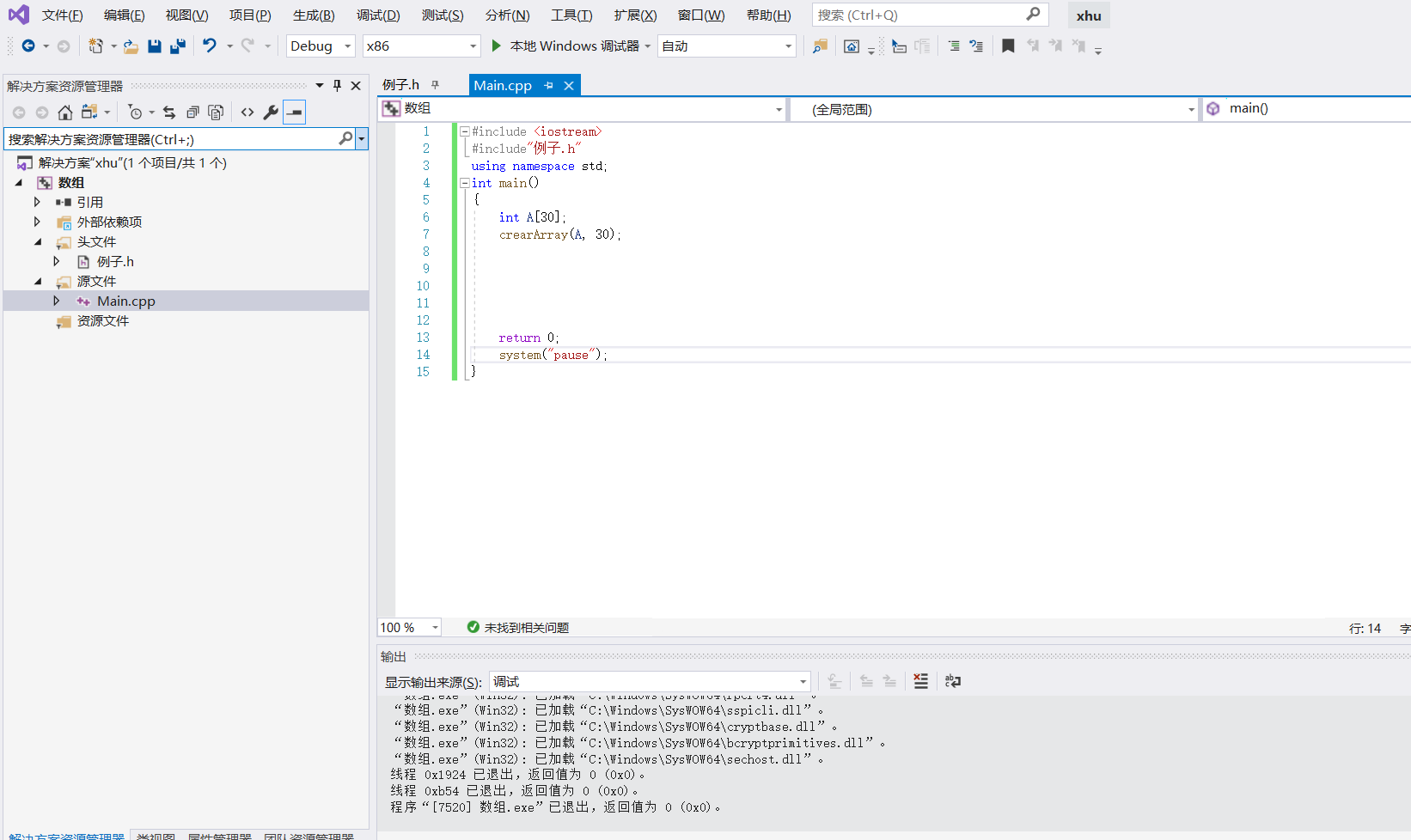Click the 搜索 (Ctrl+Q) search box
This screenshot has height=840, width=1411.
point(930,15)
